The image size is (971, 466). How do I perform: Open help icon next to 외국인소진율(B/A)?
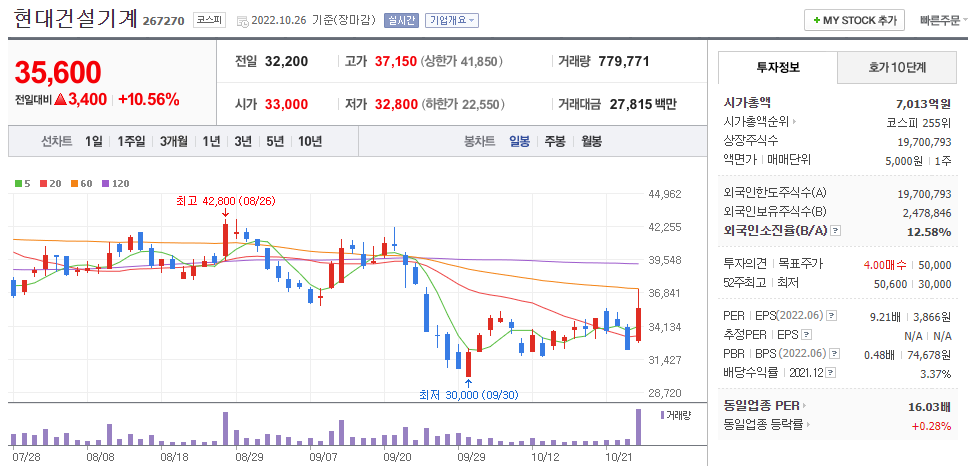(x=835, y=230)
